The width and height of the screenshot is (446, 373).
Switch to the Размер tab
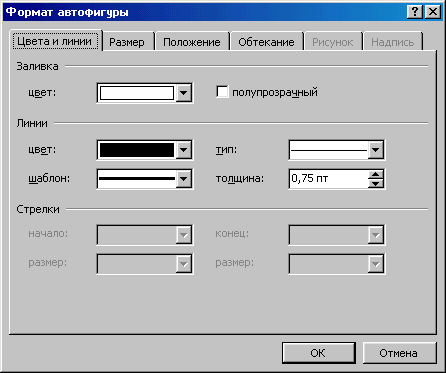[127, 42]
